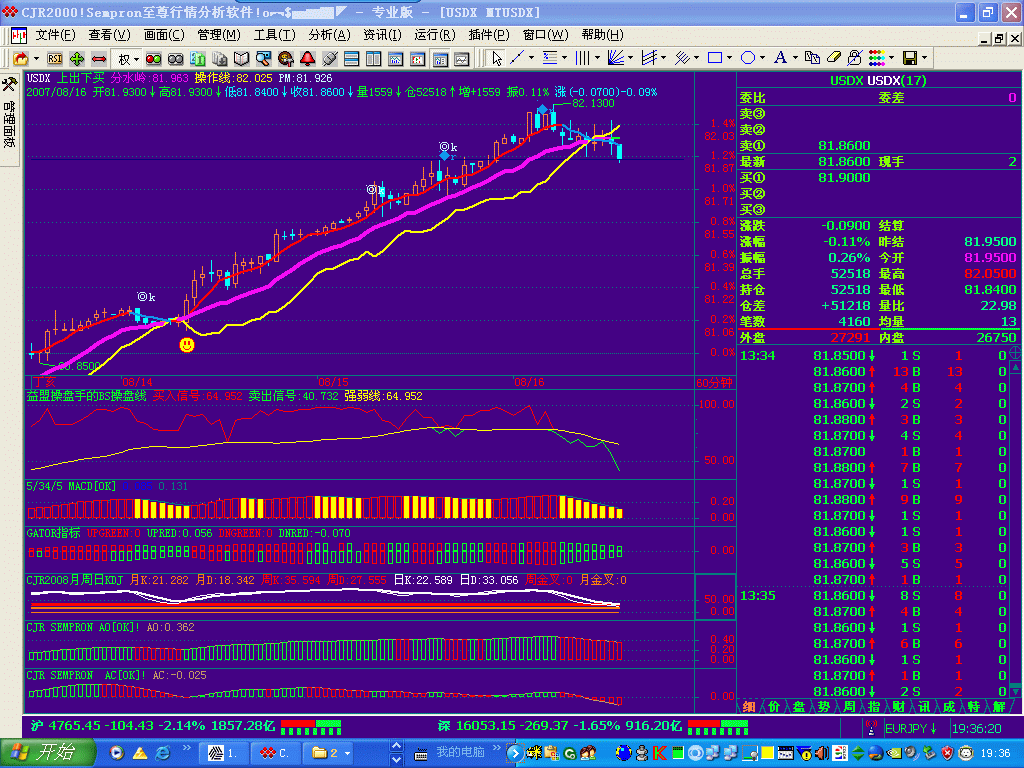Screen dimensions: 1024x768
Task: Click the 60分钟 period label
Action: coord(714,383)
